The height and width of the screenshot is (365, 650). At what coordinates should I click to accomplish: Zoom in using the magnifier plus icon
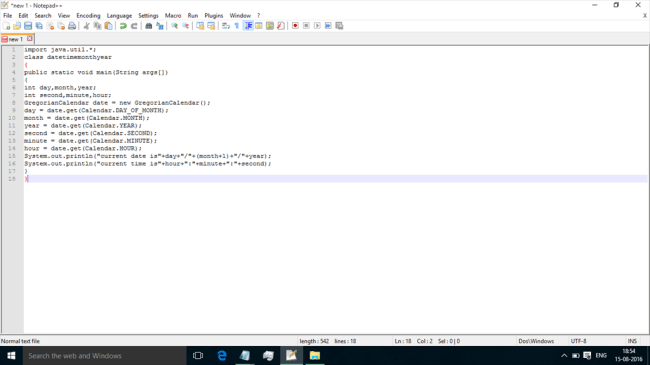tap(175, 26)
